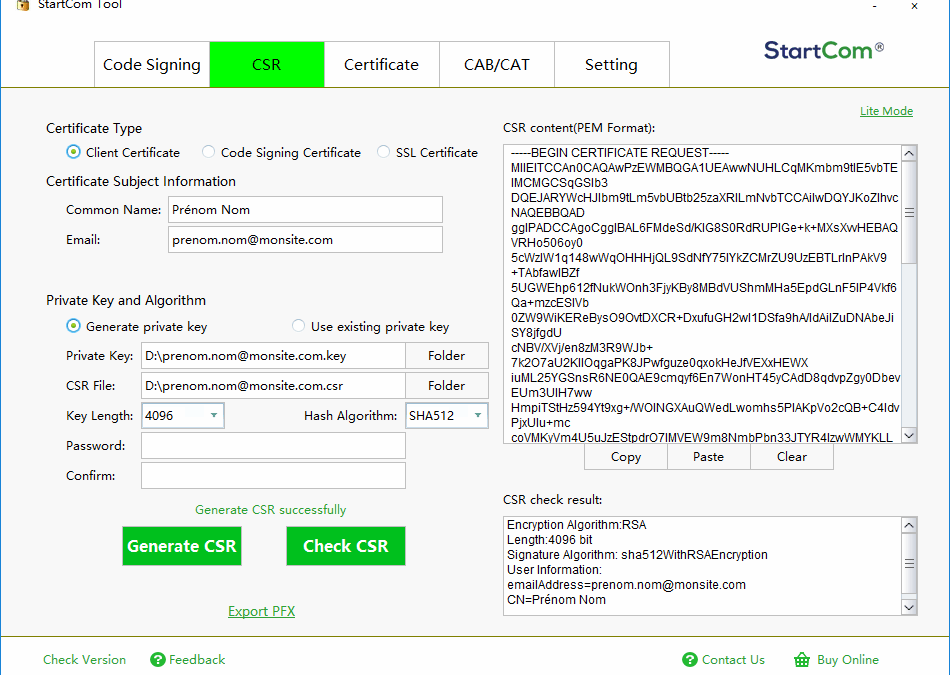Screen dimensions: 950x675
Task: Click the Generate CSR button
Action: click(182, 546)
